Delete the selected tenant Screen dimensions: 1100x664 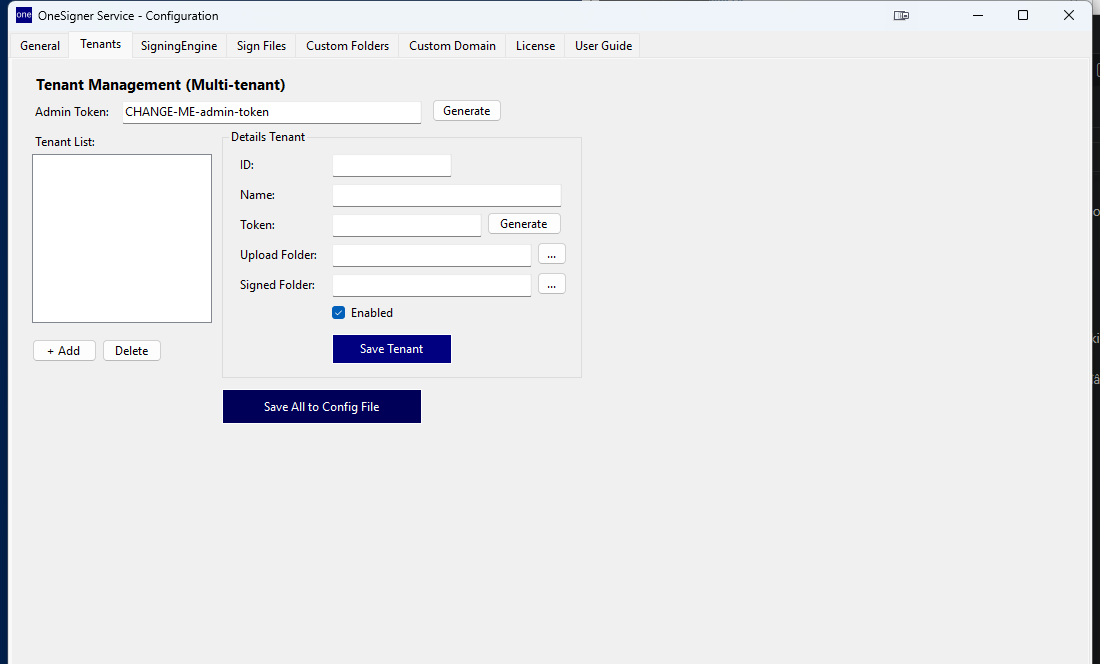point(132,351)
